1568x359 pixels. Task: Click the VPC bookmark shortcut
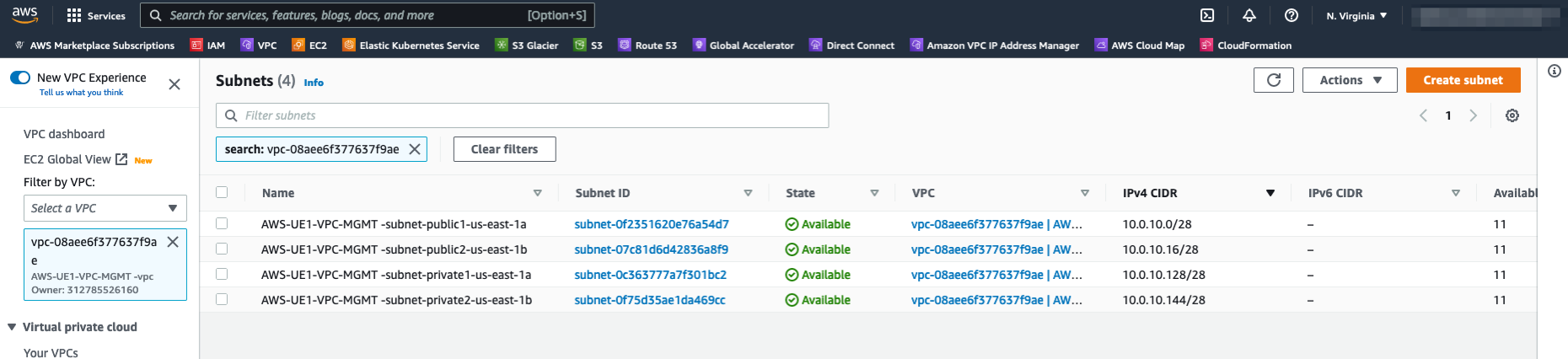point(259,46)
